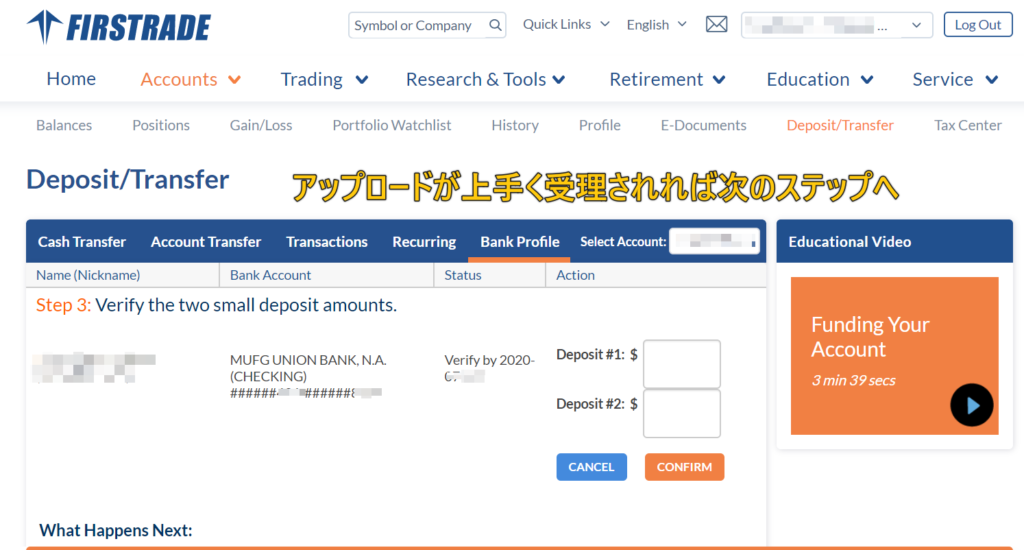Open the Portfolio Watchlist subpage
This screenshot has height=550, width=1024.
tap(392, 125)
